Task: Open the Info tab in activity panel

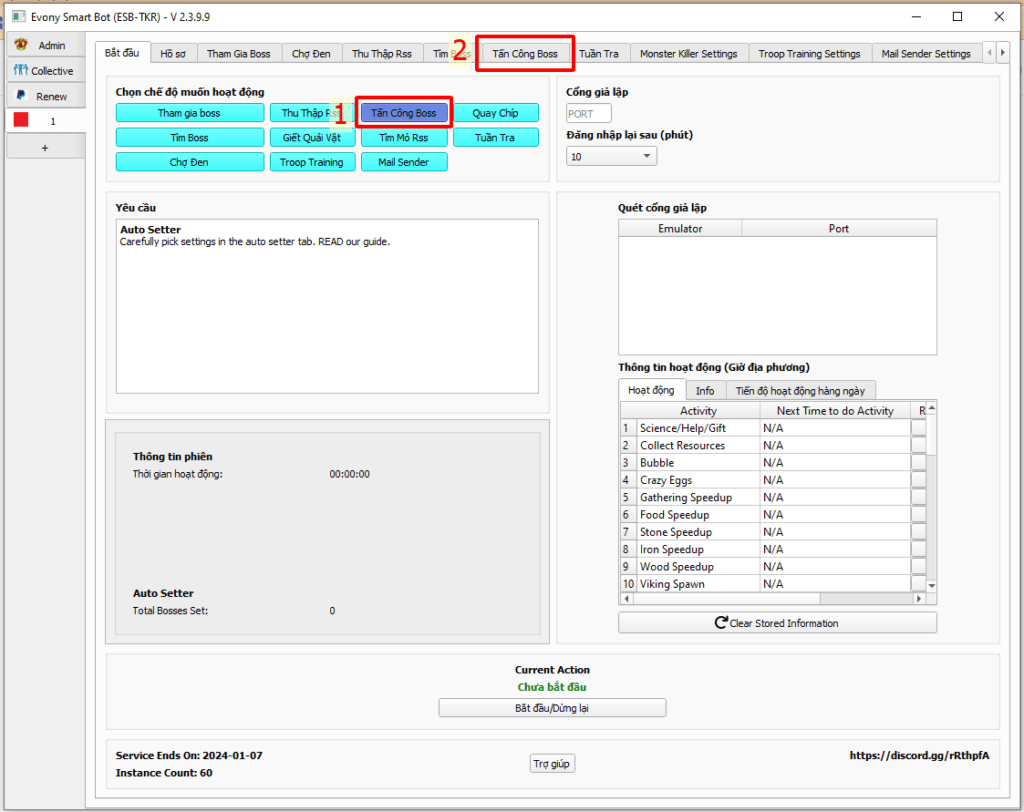Action: point(704,391)
